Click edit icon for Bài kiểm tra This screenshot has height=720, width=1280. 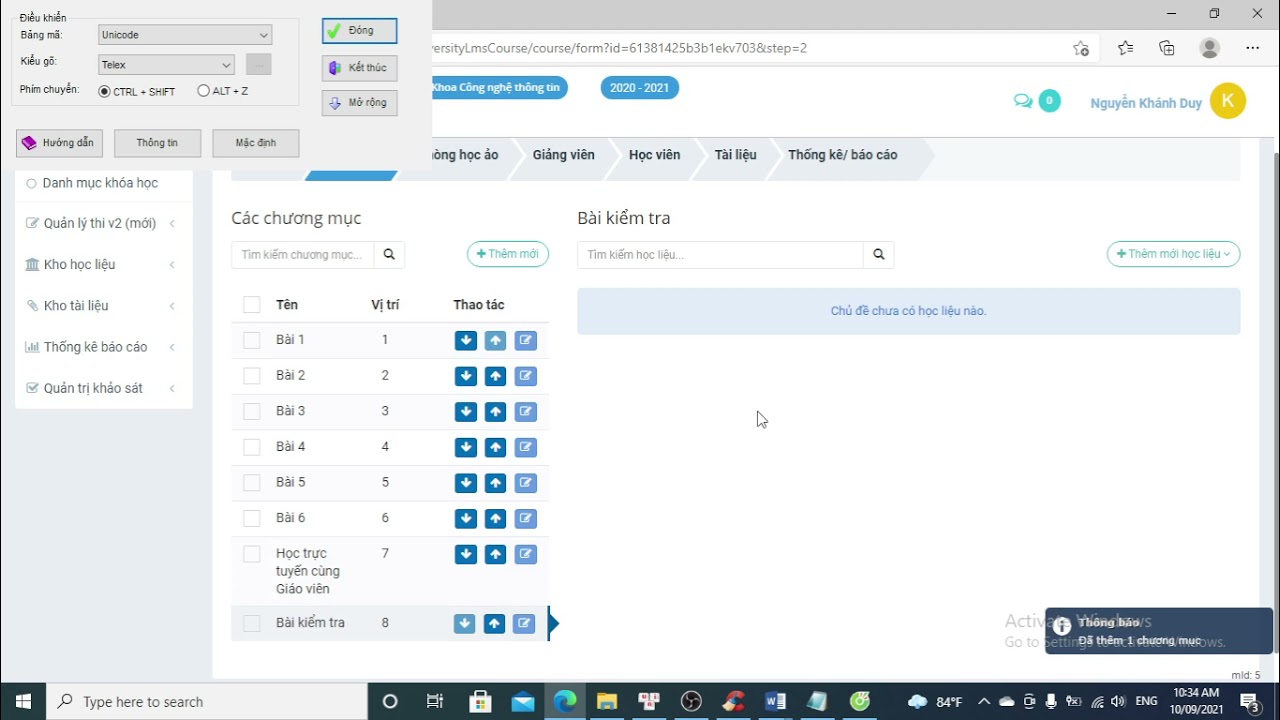[523, 624]
